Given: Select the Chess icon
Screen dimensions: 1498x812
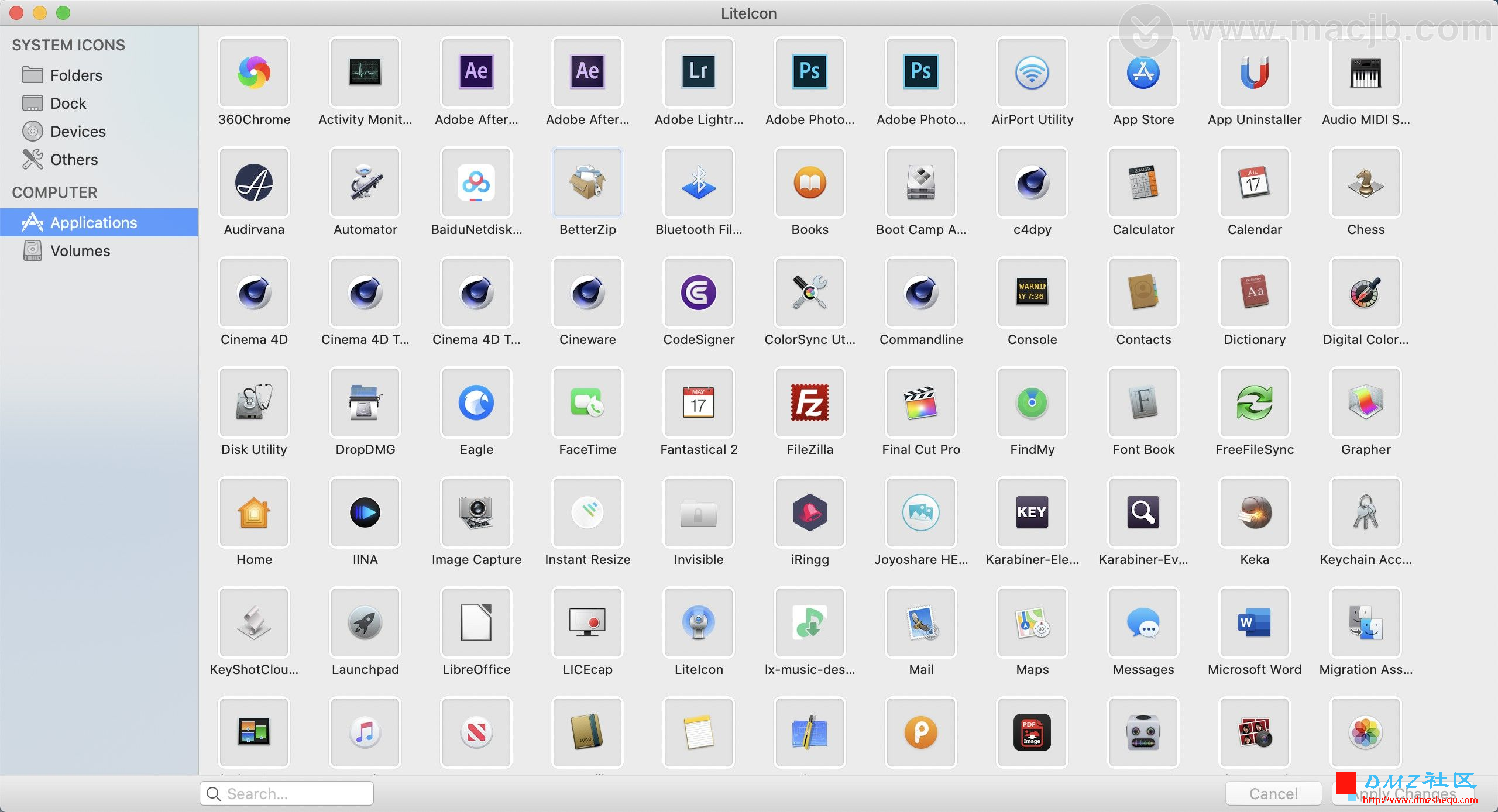Looking at the screenshot, I should [x=1366, y=183].
